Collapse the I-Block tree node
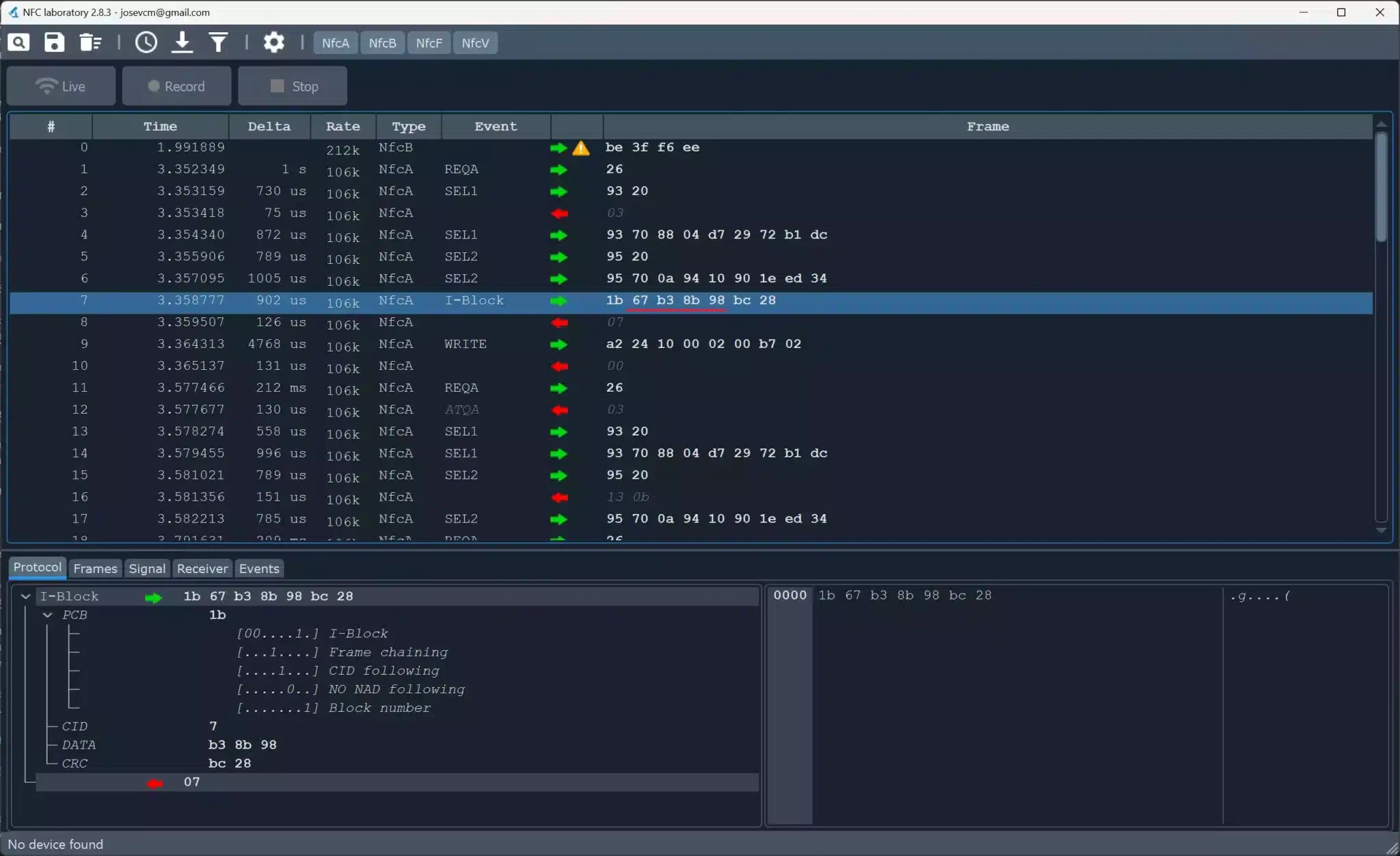This screenshot has height=856, width=1400. [25, 596]
